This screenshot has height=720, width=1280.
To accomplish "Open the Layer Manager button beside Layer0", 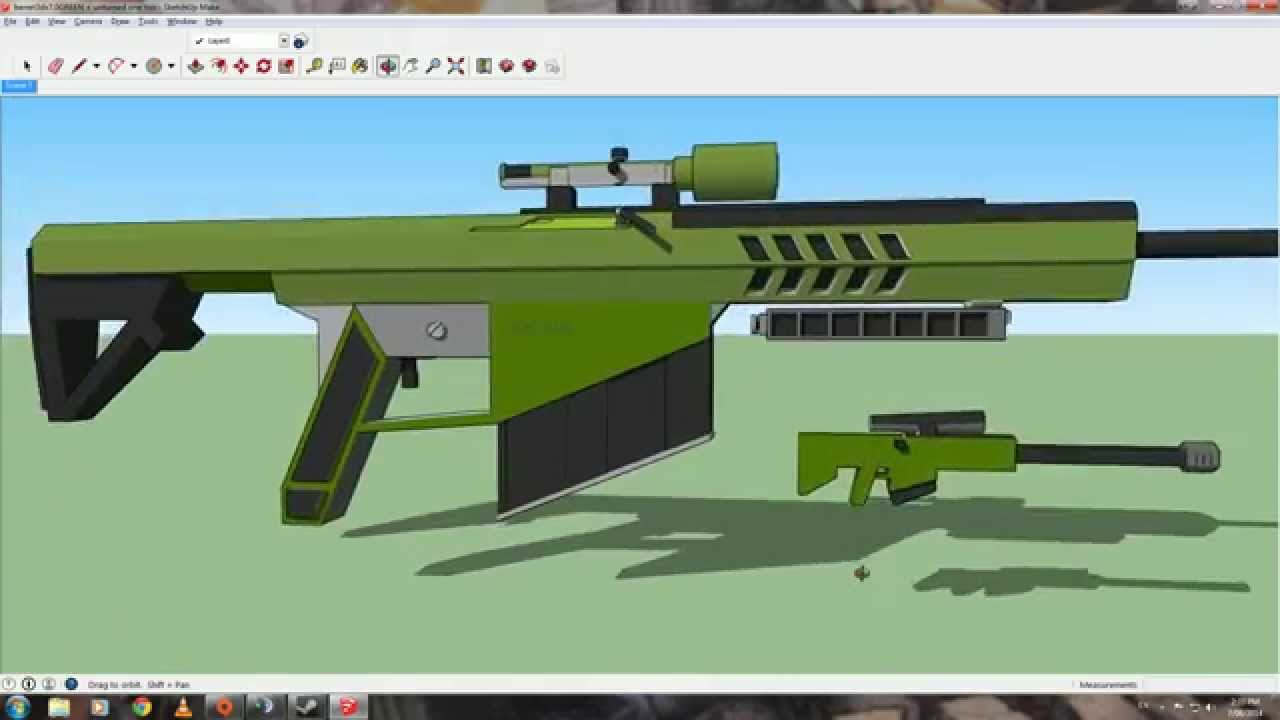I will 300,41.
